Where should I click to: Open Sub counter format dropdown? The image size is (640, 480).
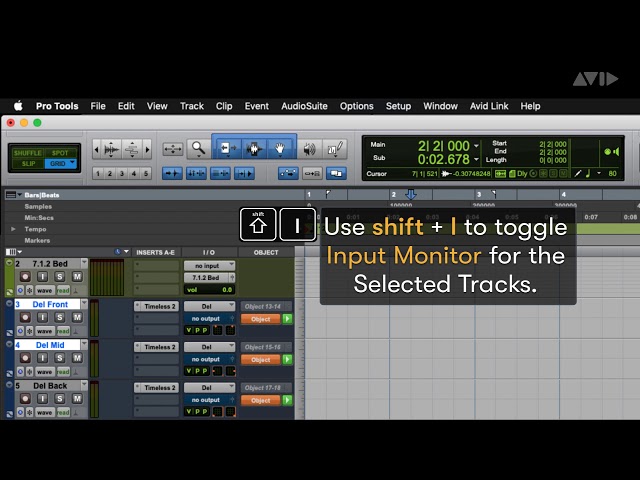click(476, 159)
